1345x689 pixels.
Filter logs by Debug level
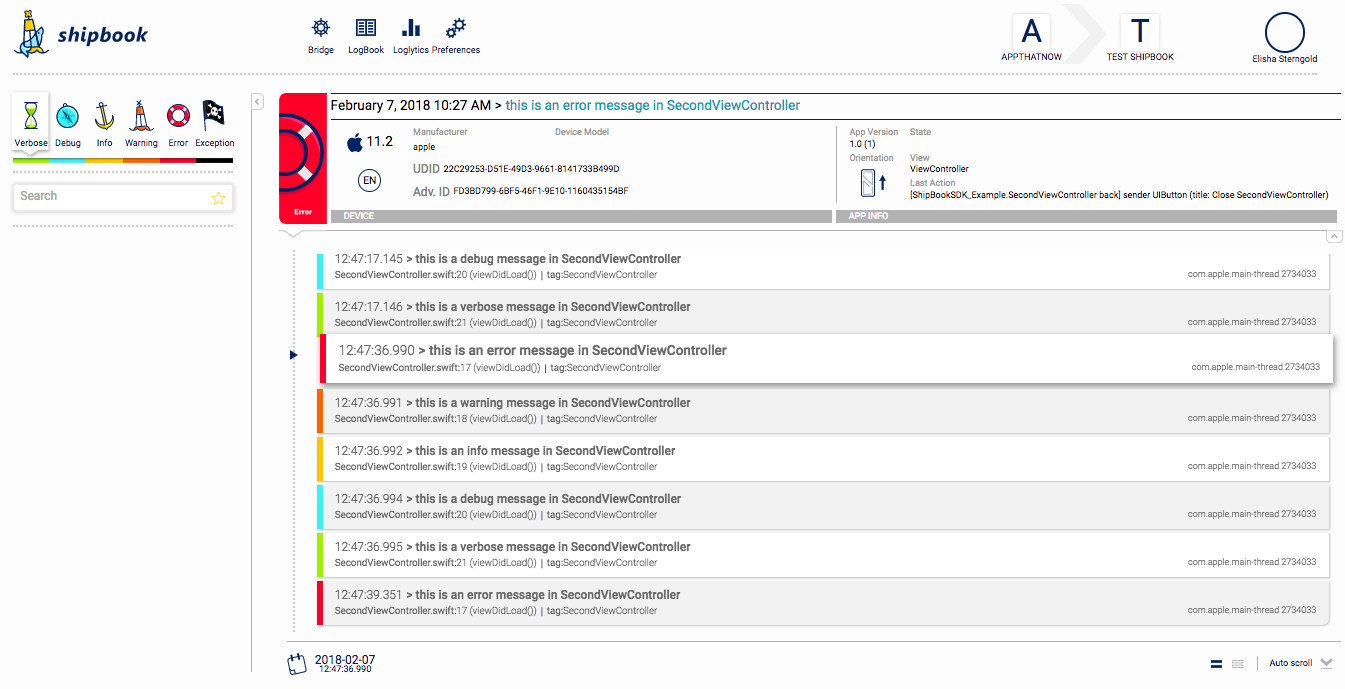pos(68,123)
